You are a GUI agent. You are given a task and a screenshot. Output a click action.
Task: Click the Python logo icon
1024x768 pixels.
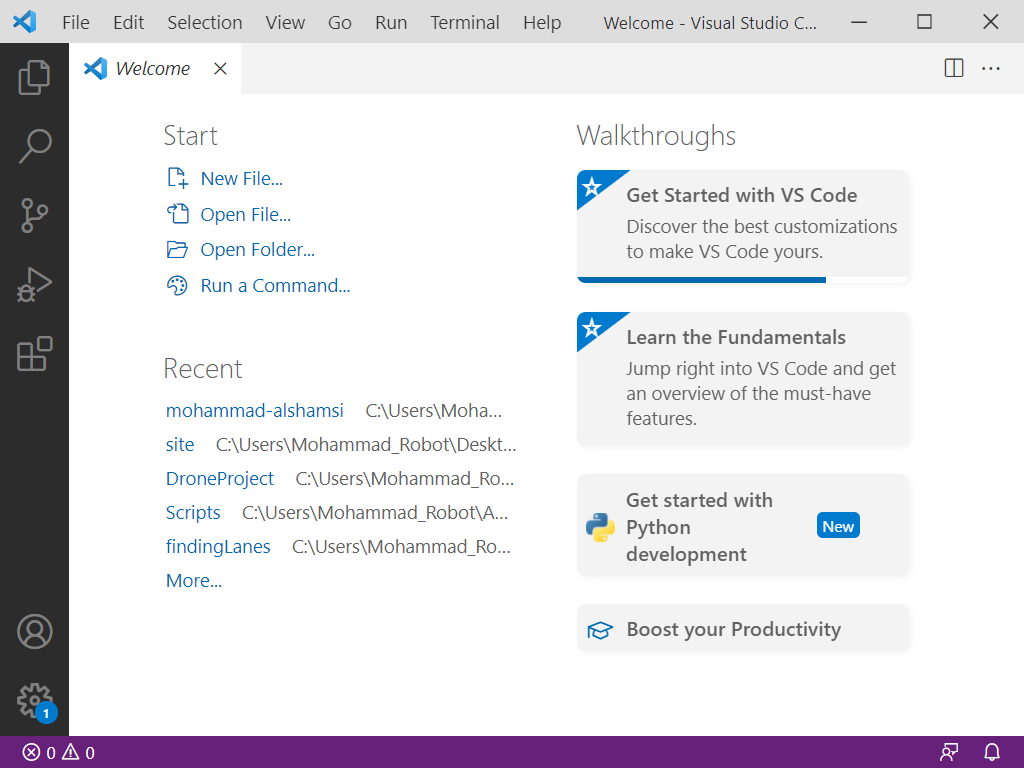[600, 527]
